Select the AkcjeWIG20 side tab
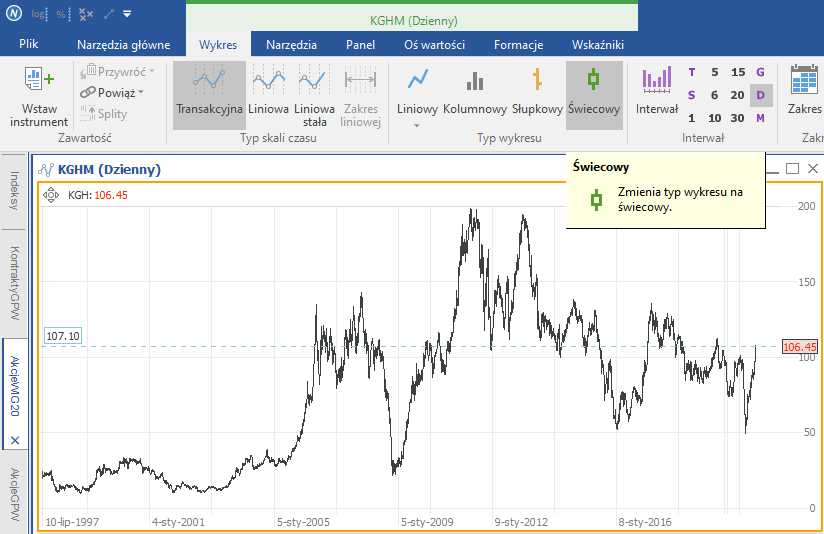Image resolution: width=824 pixels, height=534 pixels. (x=14, y=386)
